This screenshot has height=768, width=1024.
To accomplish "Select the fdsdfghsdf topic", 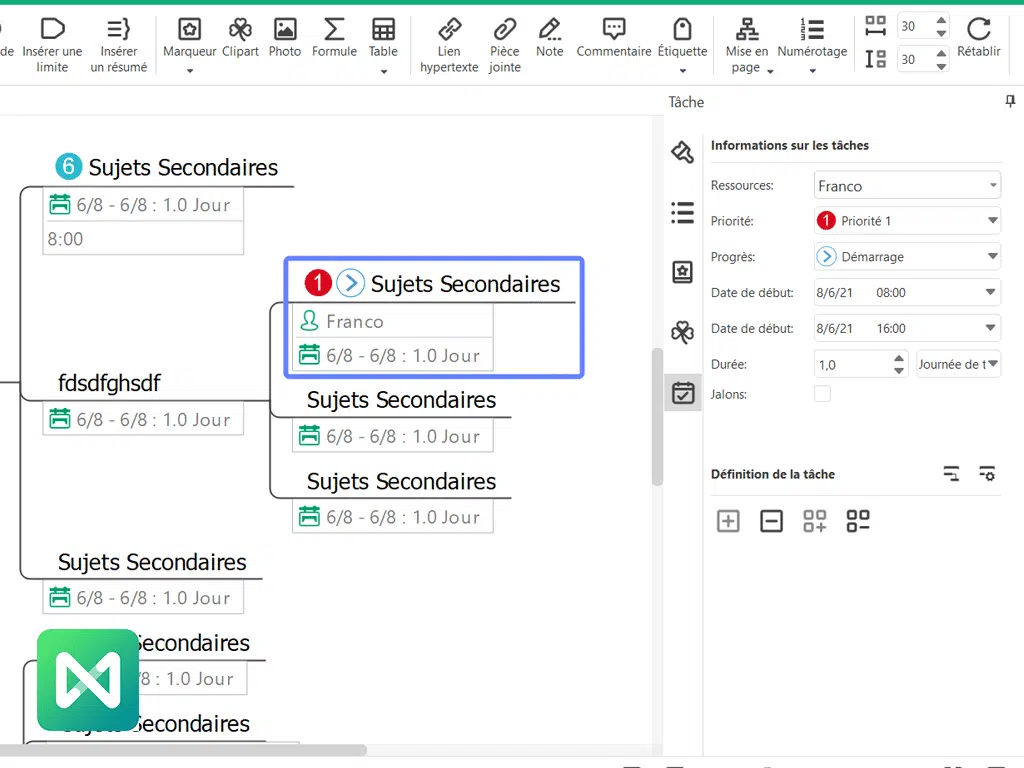I will (x=109, y=384).
